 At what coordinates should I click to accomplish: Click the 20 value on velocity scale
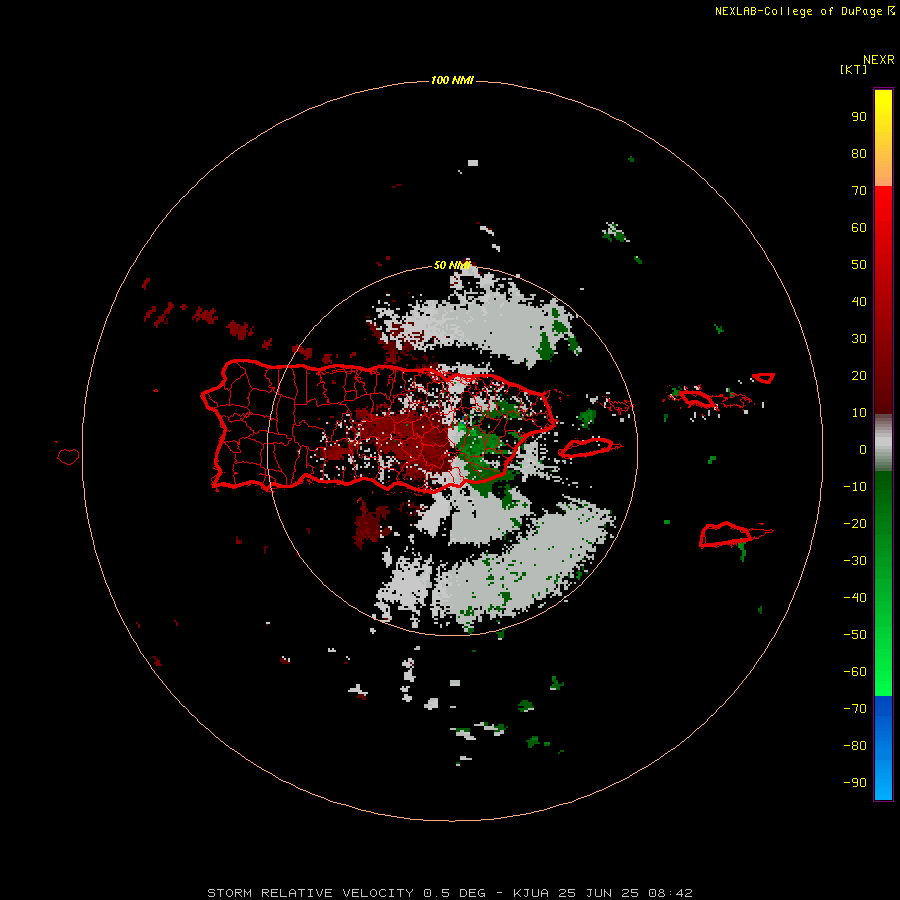pos(859,375)
